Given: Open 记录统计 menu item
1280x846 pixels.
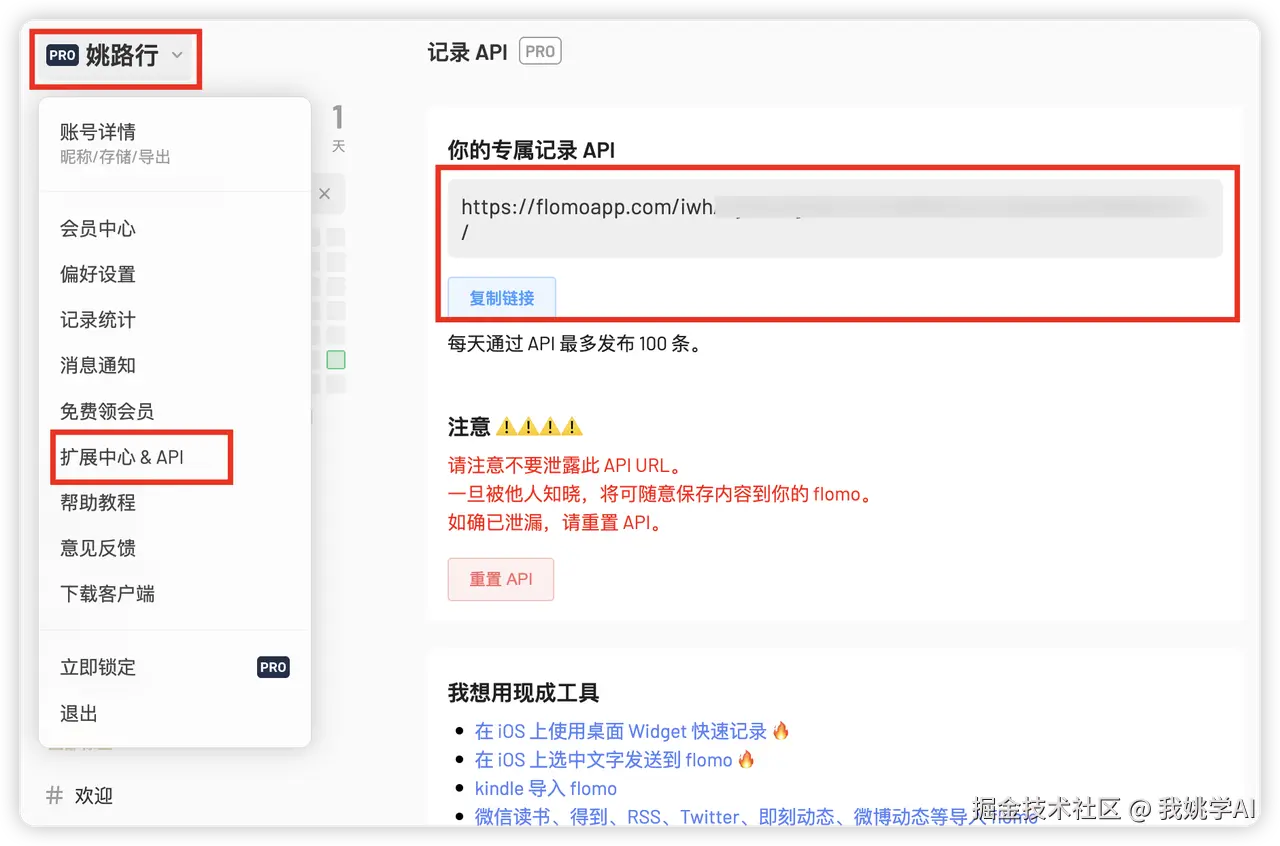Looking at the screenshot, I should tap(97, 320).
